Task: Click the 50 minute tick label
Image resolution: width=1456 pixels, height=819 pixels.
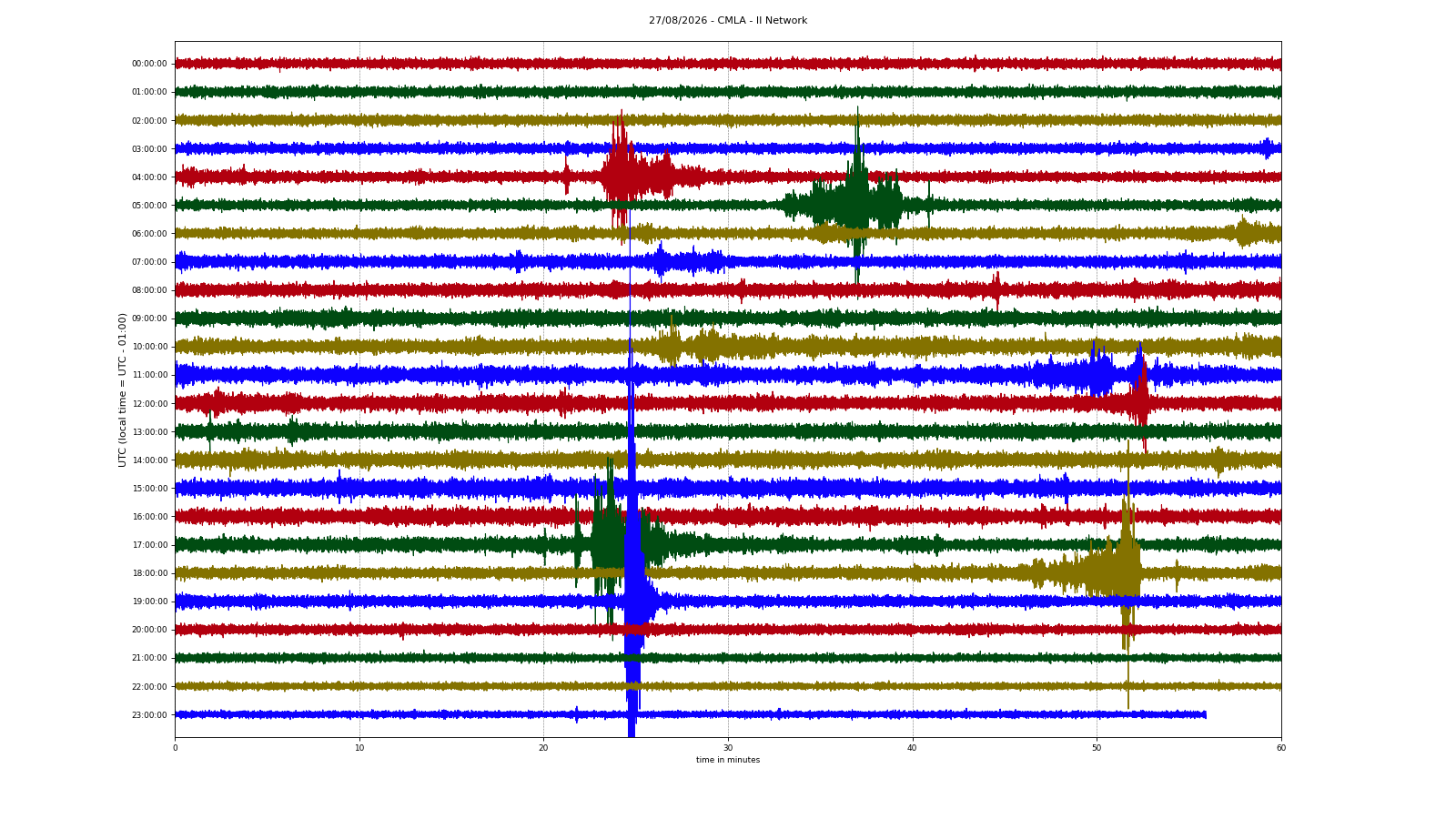Action: pos(1097,748)
